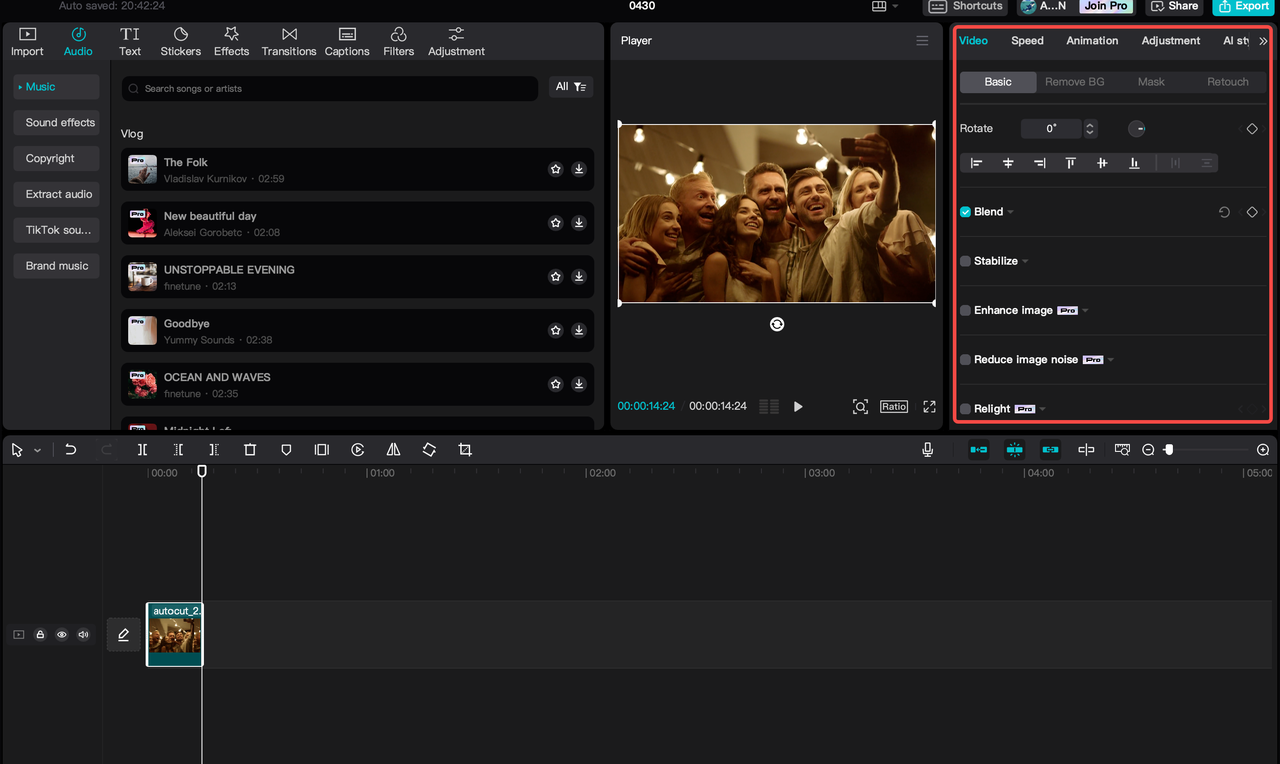Download the track UNSTOPPABLE EVENING
This screenshot has width=1280, height=764.
point(578,276)
